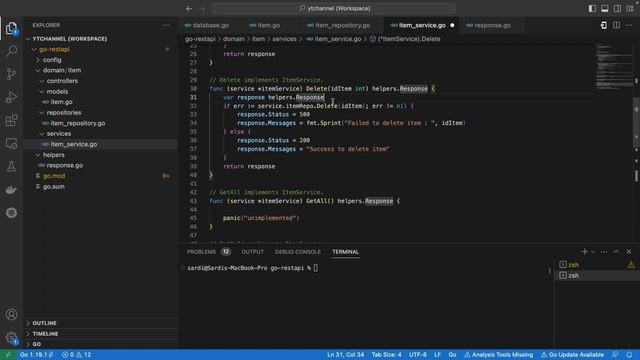The image size is (640, 360).
Task: Collapse the repositories folder
Action: tap(100, 113)
